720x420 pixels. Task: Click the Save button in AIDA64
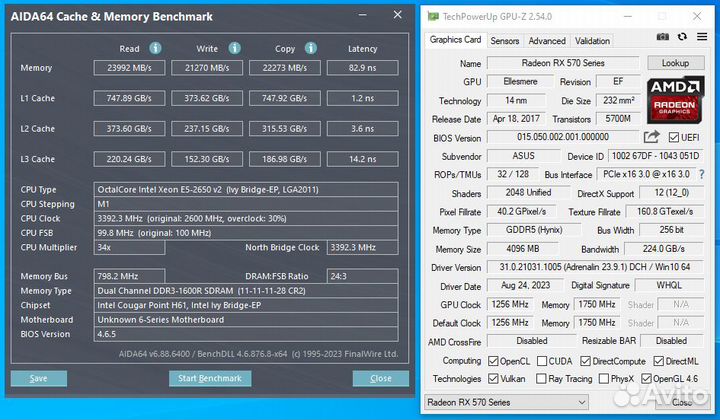pyautogui.click(x=39, y=378)
